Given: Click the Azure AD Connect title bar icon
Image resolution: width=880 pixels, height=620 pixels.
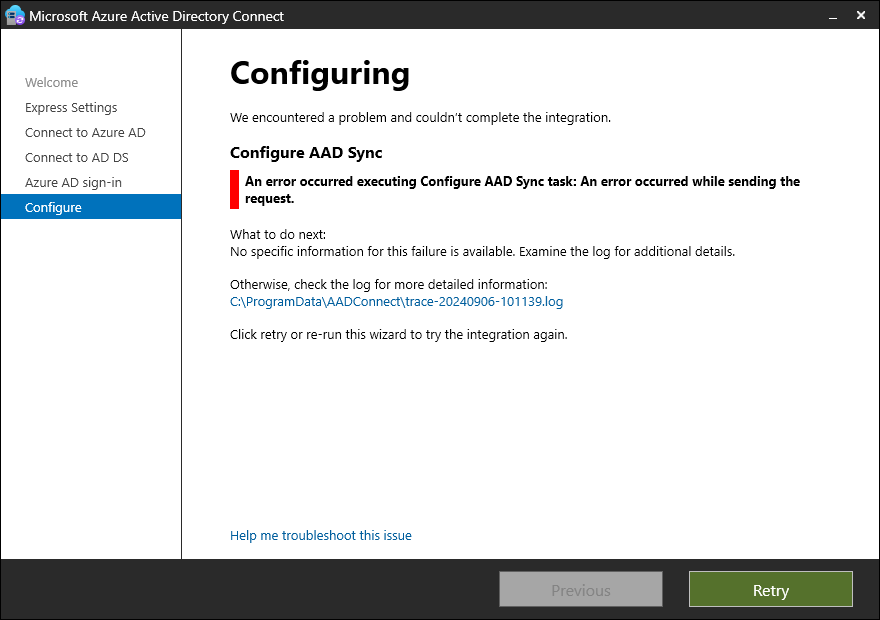Looking at the screenshot, I should click(x=15, y=16).
